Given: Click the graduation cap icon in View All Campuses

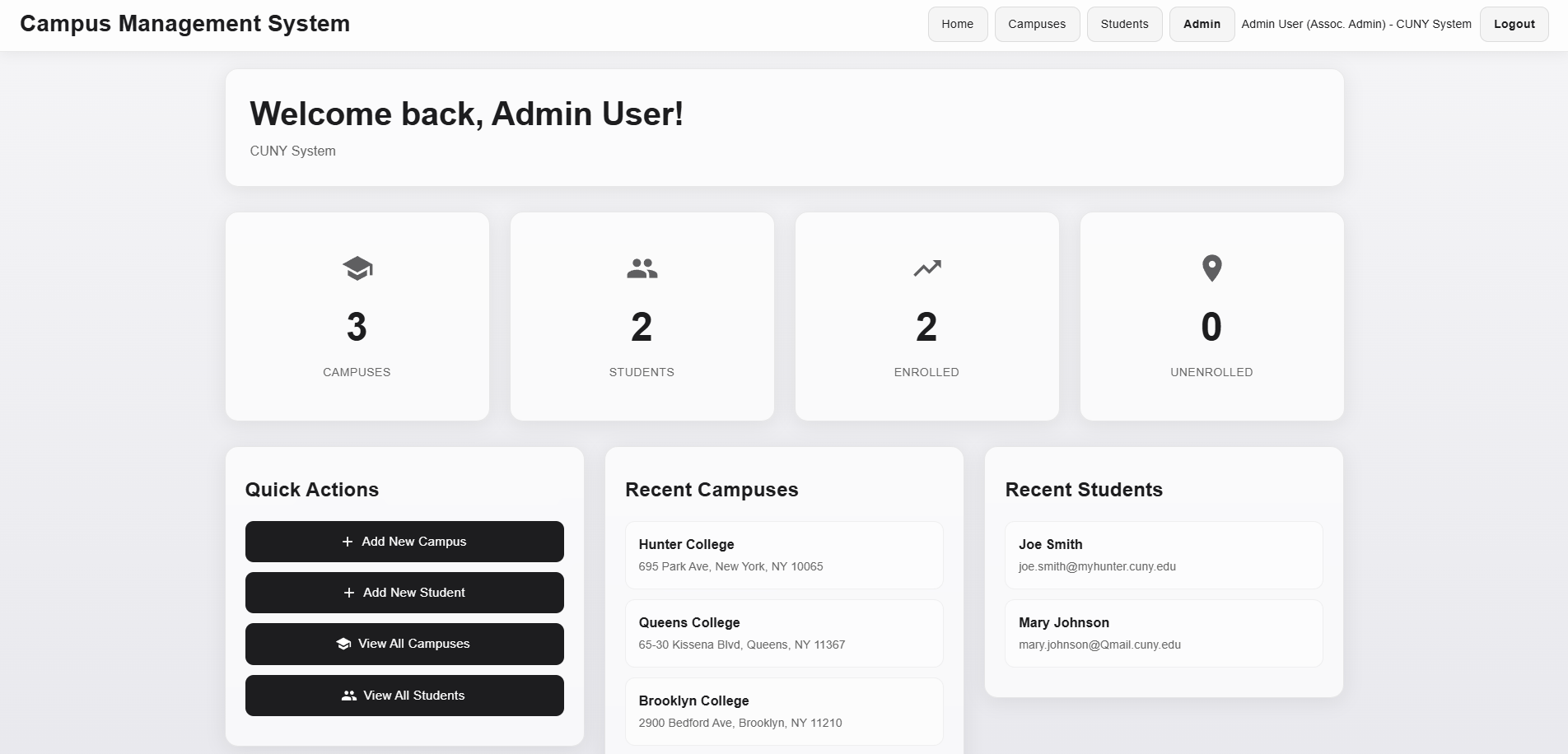Looking at the screenshot, I should (343, 643).
